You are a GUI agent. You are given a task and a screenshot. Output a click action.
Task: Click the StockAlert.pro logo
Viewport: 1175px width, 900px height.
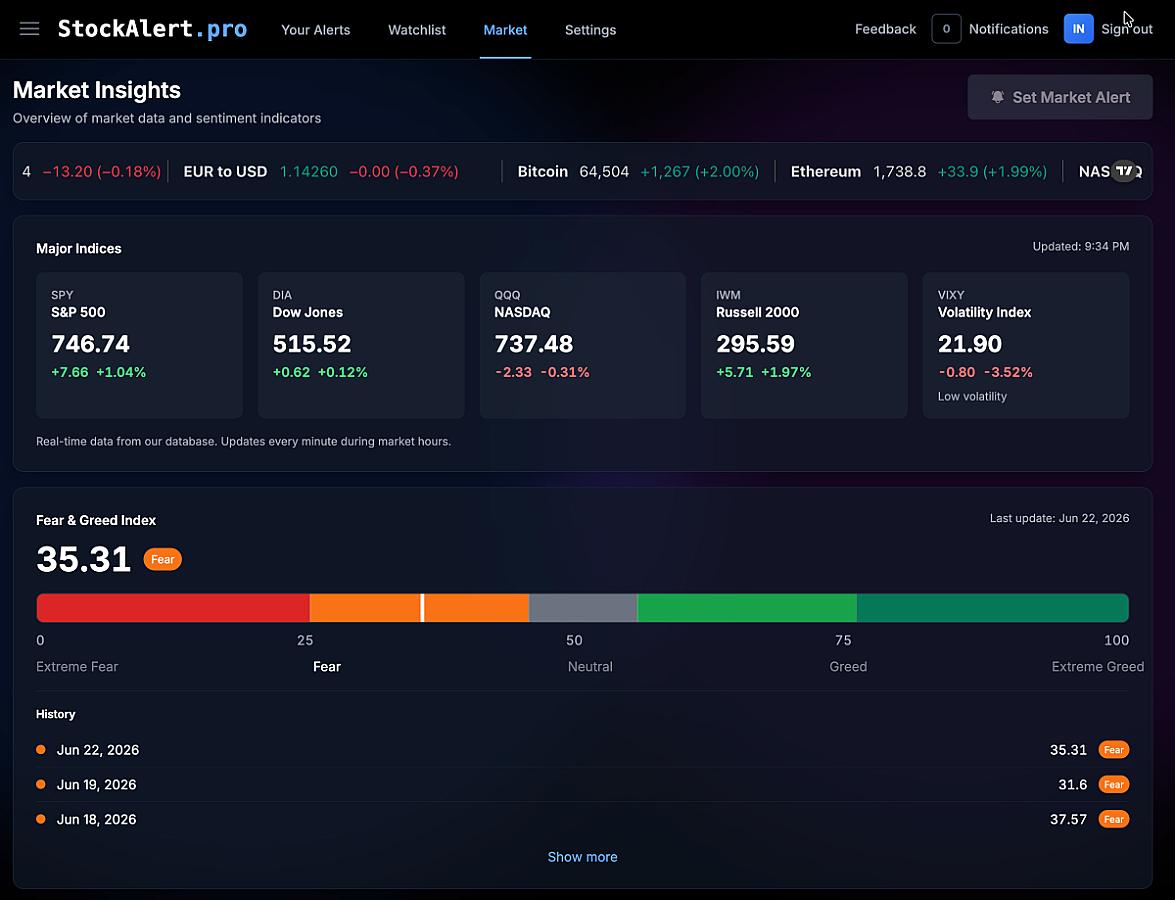(152, 29)
